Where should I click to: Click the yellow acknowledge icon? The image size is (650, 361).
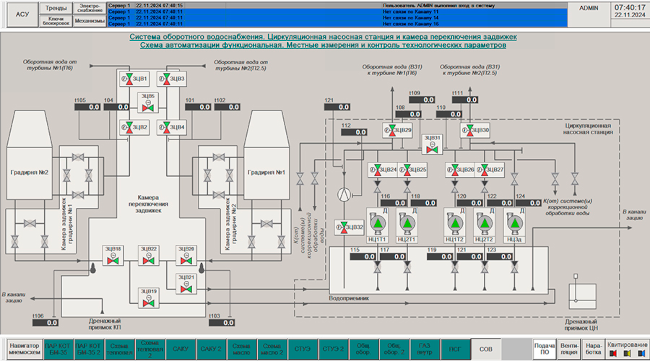[x=627, y=354]
